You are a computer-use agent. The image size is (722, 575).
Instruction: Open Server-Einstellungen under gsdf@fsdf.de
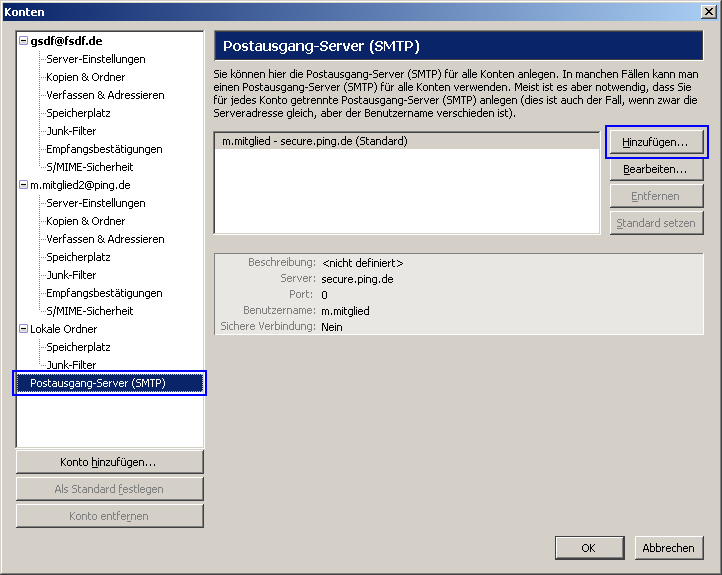point(95,59)
